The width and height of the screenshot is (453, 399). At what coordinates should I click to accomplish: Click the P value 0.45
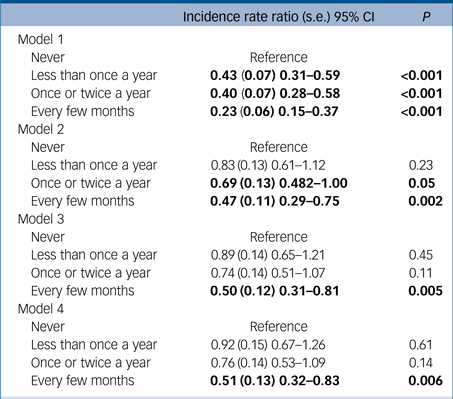click(421, 255)
